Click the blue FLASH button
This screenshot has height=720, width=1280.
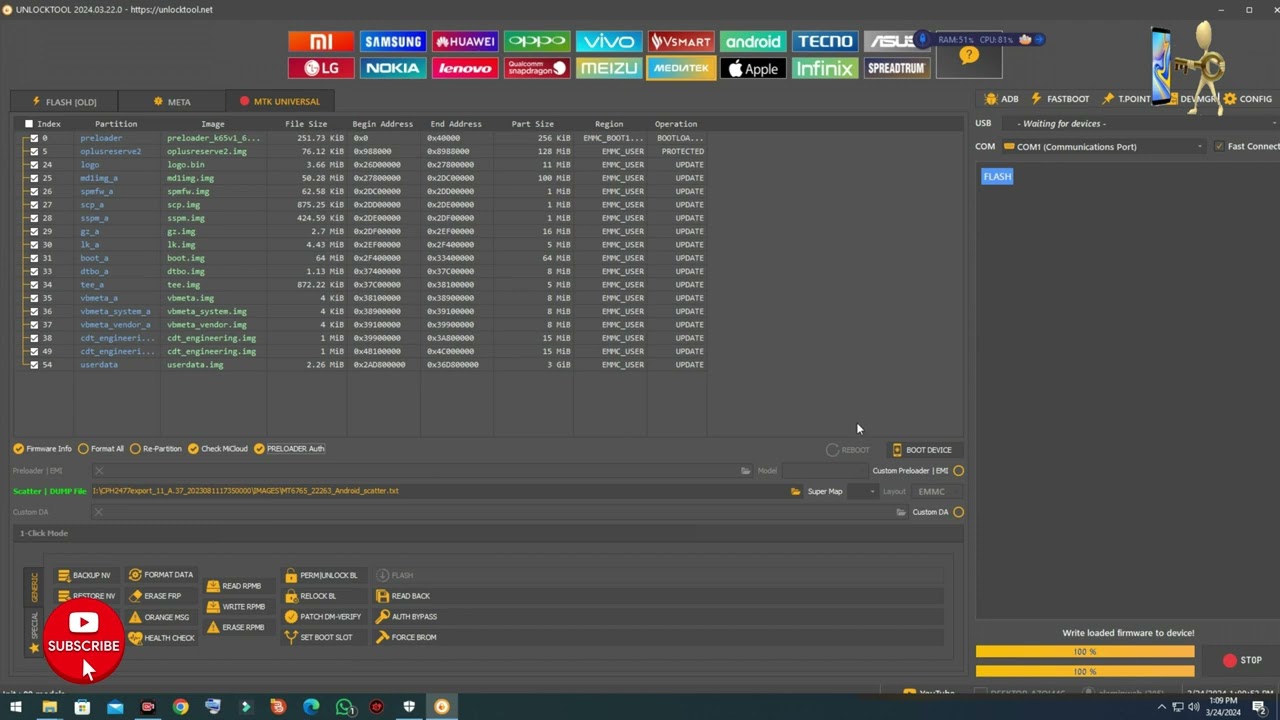click(x=997, y=177)
